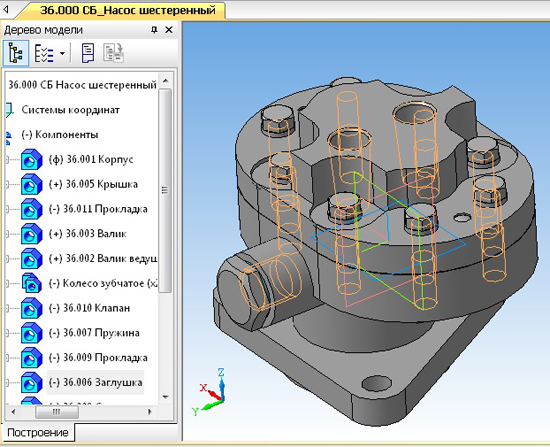
Task: Expand the 36.002 Валик ведущий tree node
Action: click(7, 259)
